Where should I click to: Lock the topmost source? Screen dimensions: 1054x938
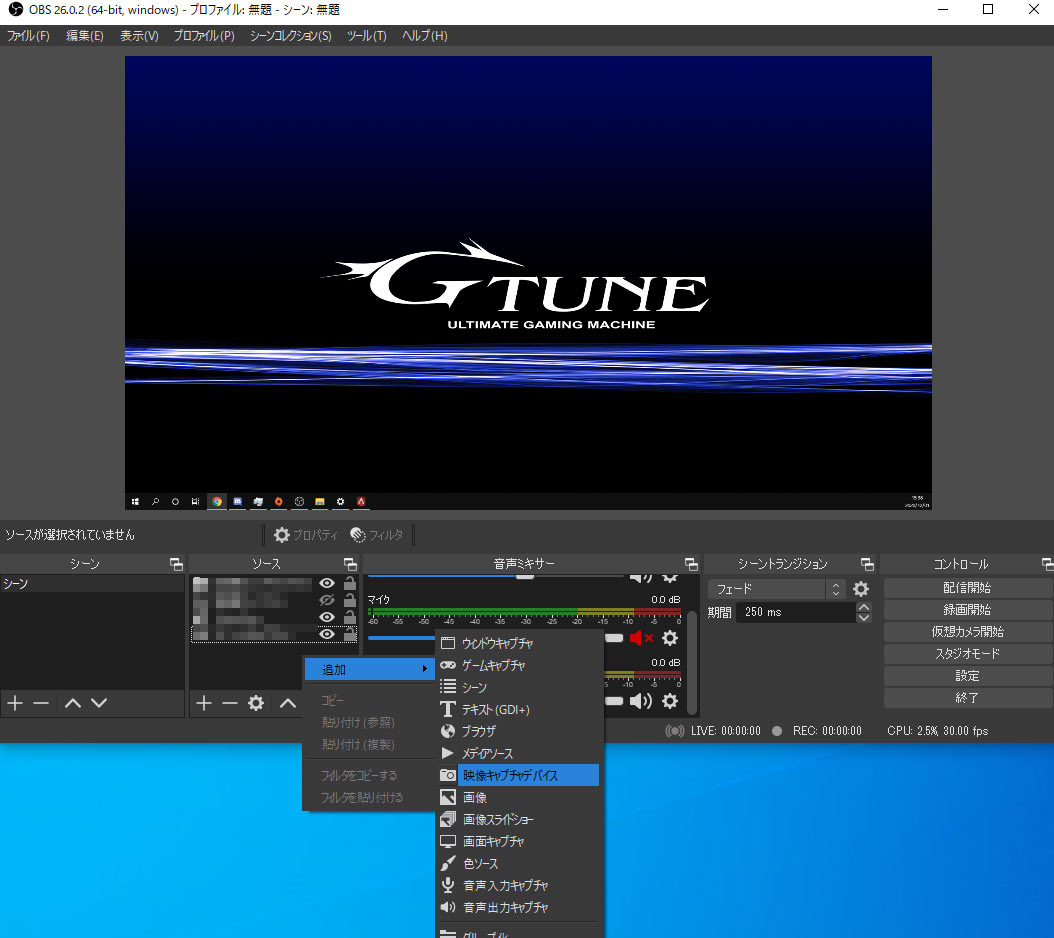tap(350, 582)
